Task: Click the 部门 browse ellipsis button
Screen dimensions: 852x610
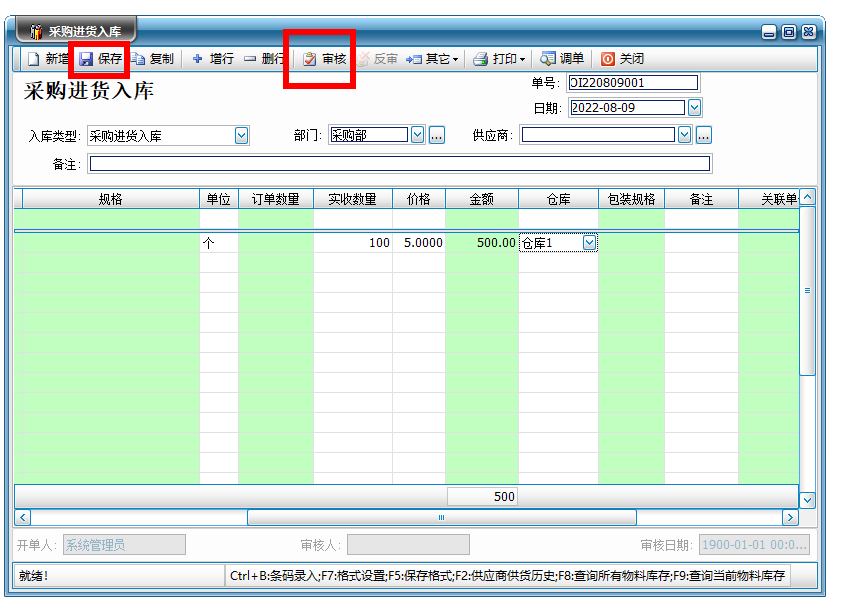Action: tap(437, 135)
